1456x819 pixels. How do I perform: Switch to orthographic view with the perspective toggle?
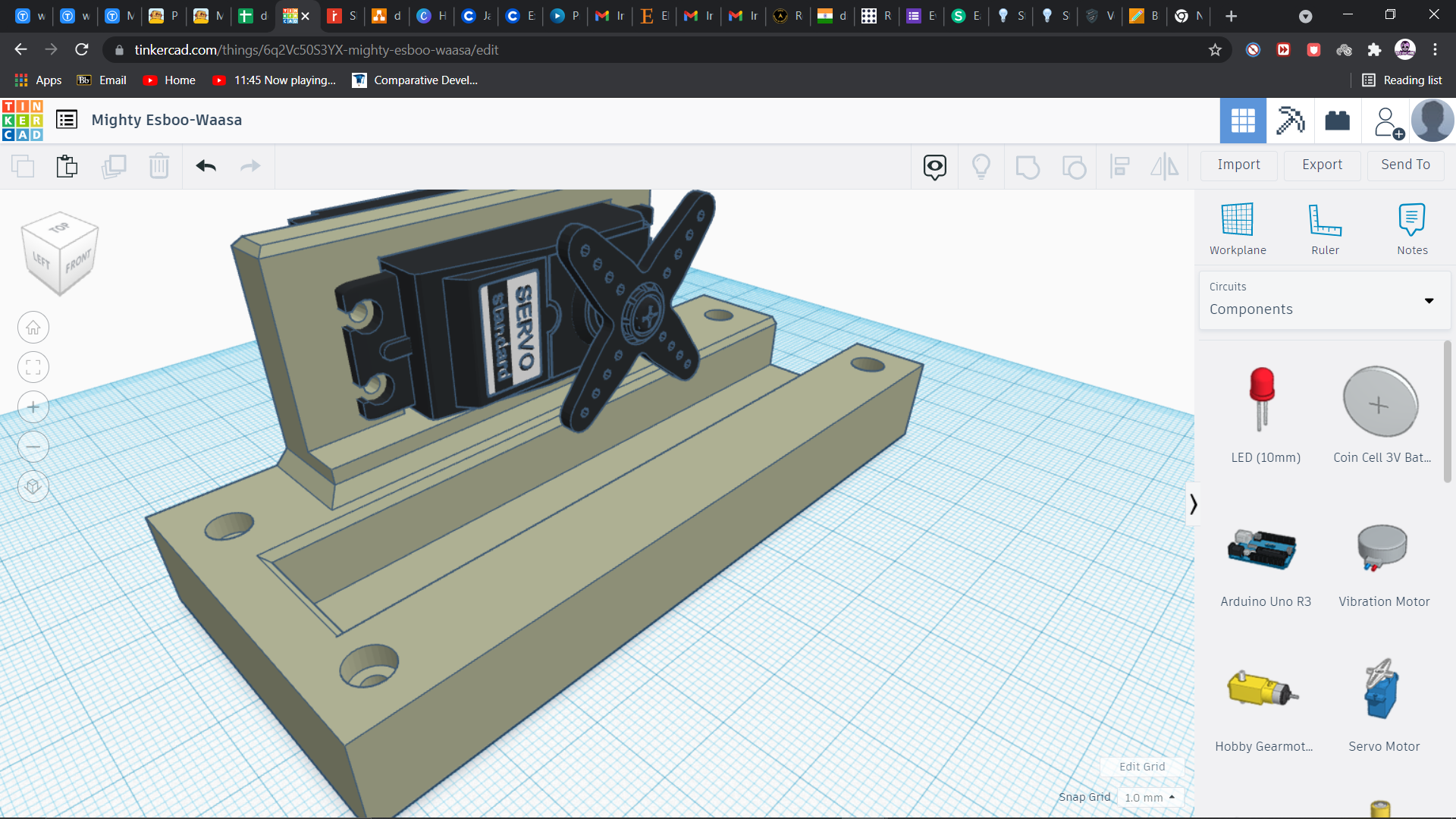point(33,486)
